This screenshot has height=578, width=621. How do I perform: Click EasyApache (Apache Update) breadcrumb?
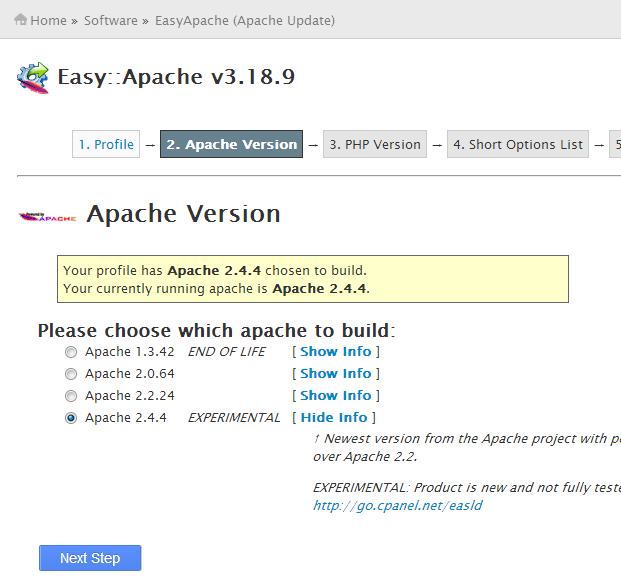(245, 21)
